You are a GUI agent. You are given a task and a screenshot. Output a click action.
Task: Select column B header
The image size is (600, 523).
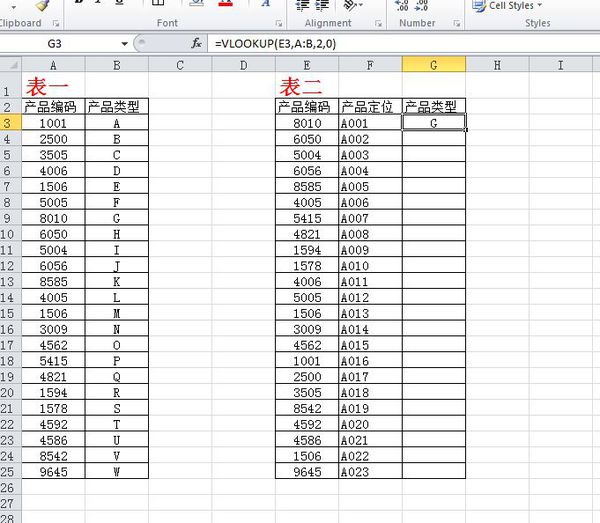tap(117, 65)
